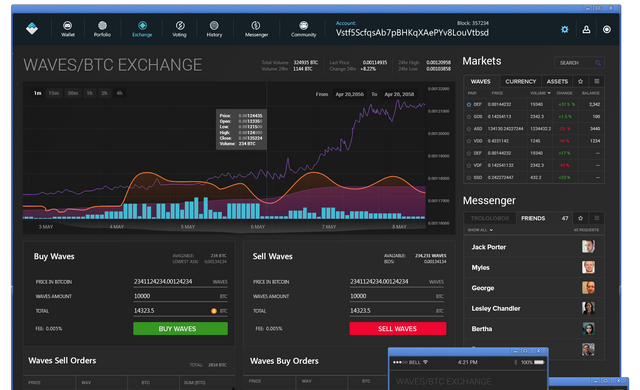640x390 pixels.
Task: Click the red Sell Waves button
Action: coord(398,328)
